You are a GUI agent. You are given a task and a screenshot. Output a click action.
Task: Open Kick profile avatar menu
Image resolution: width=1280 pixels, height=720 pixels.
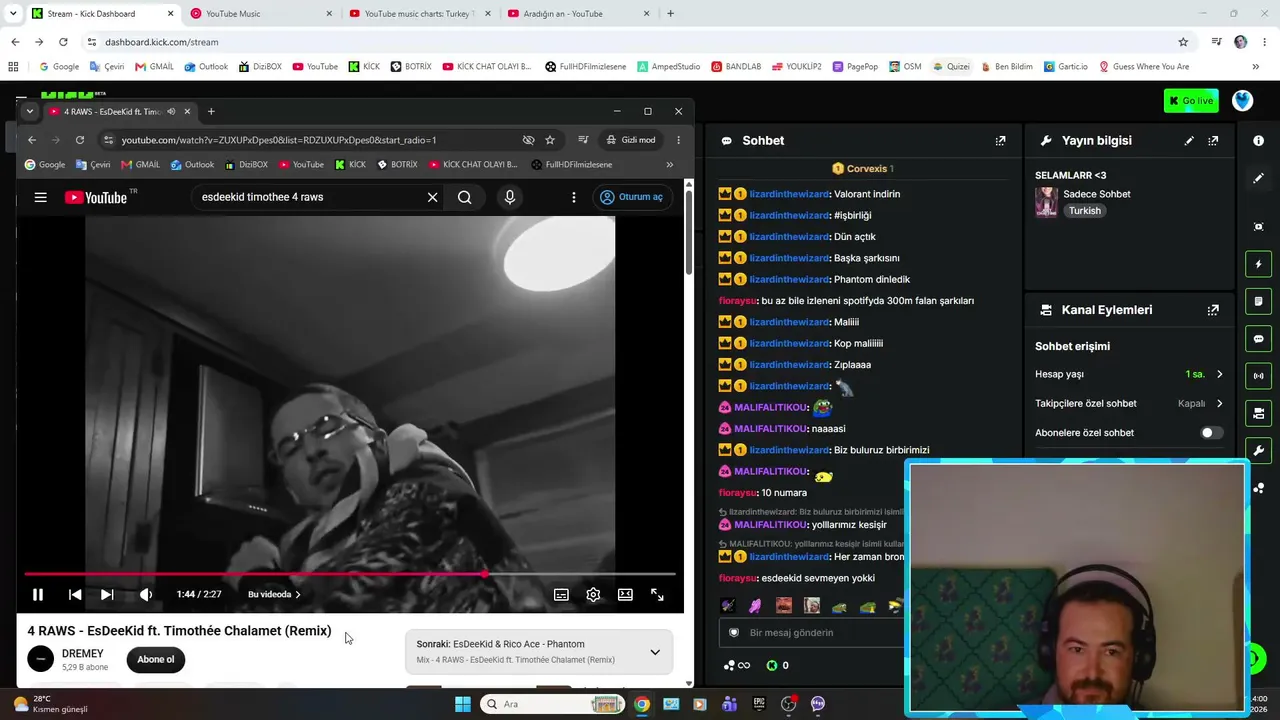(x=1242, y=101)
